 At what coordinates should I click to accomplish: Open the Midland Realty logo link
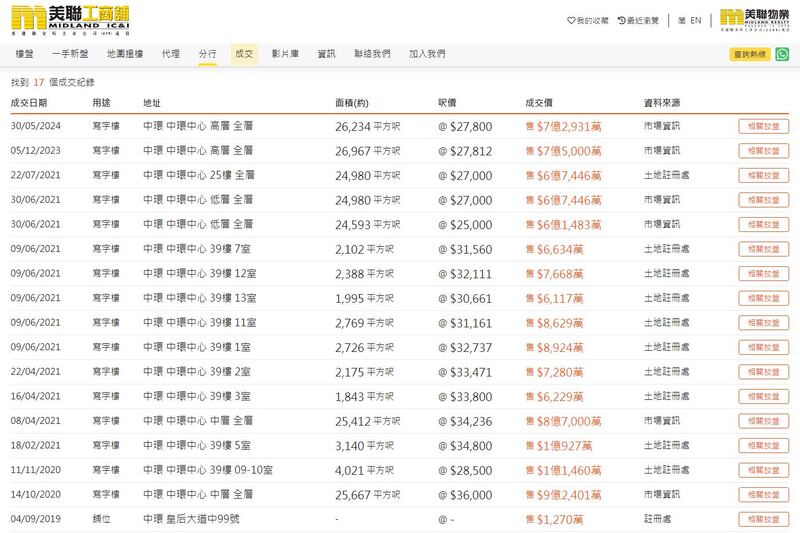pyautogui.click(x=754, y=20)
